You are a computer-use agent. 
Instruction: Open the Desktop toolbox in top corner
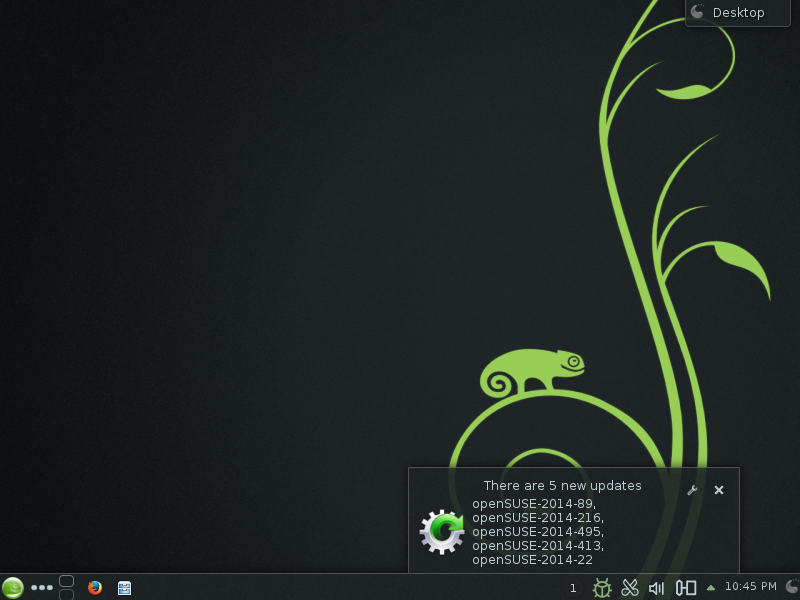point(738,13)
